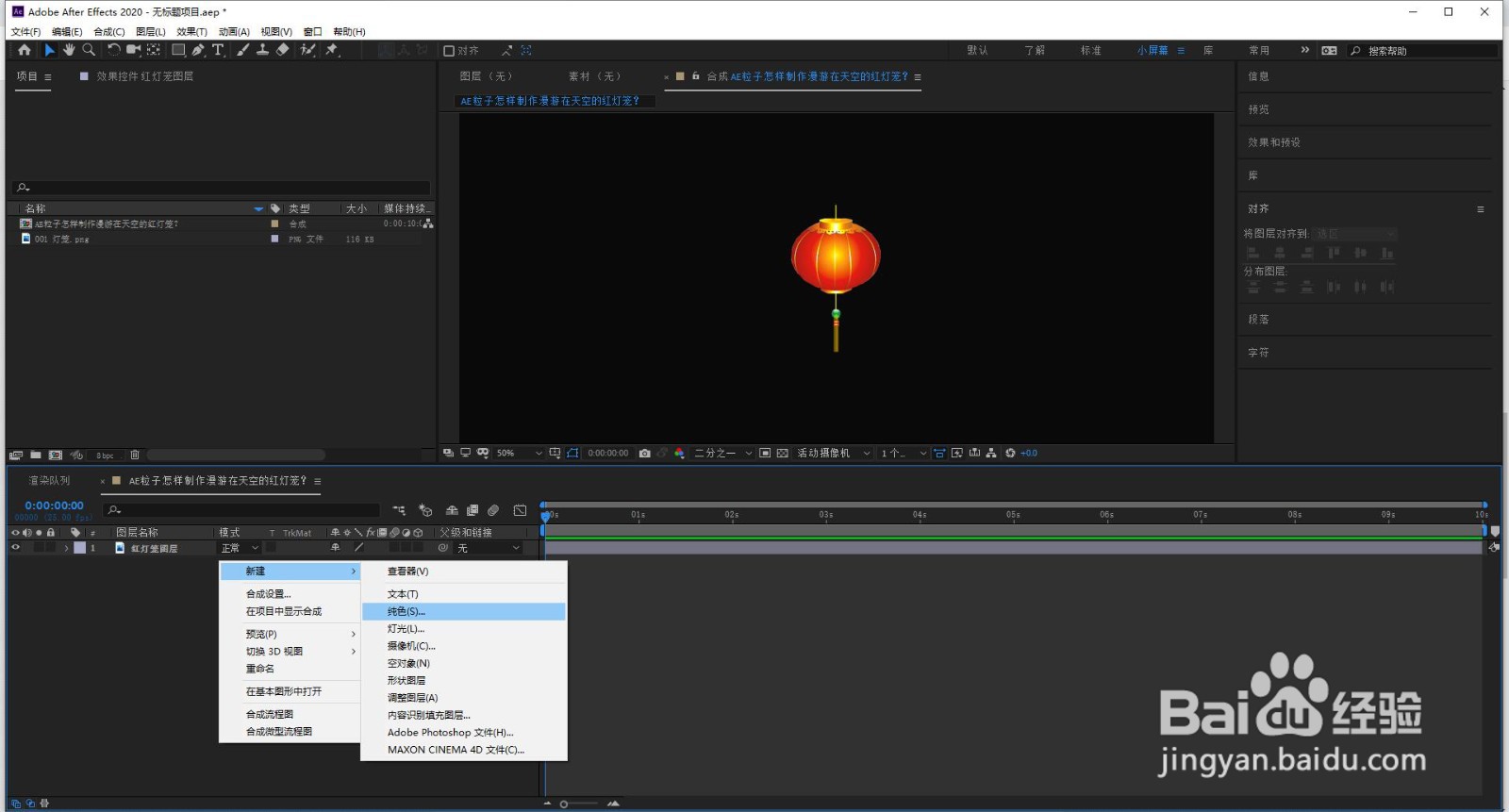Open the 二分之一 resolution dropdown
The width and height of the screenshot is (1509, 812).
click(723, 454)
